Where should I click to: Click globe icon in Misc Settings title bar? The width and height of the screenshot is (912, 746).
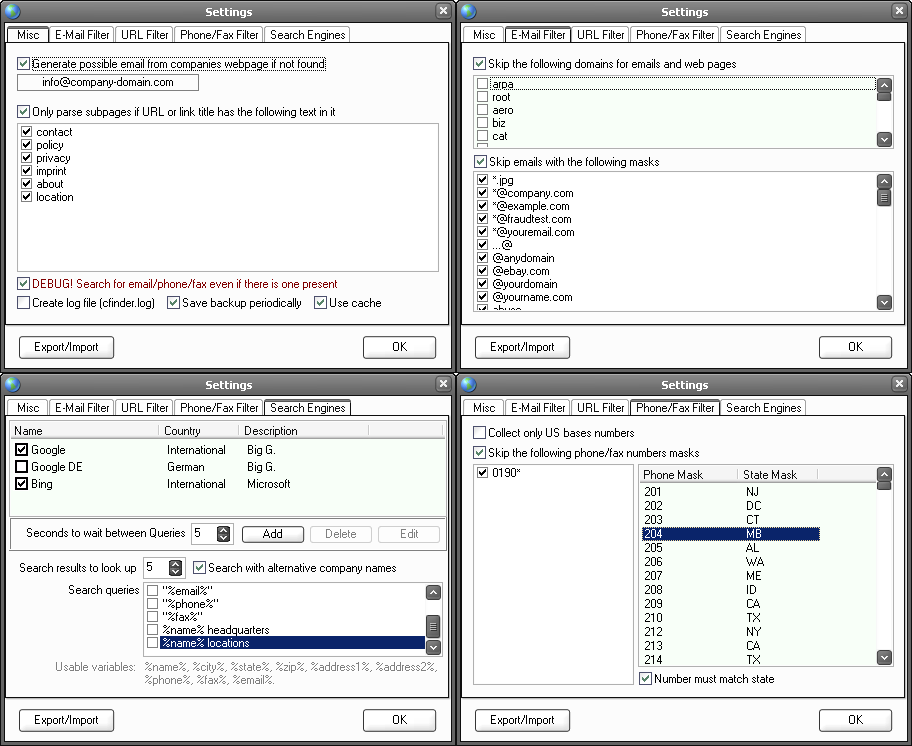[12, 11]
